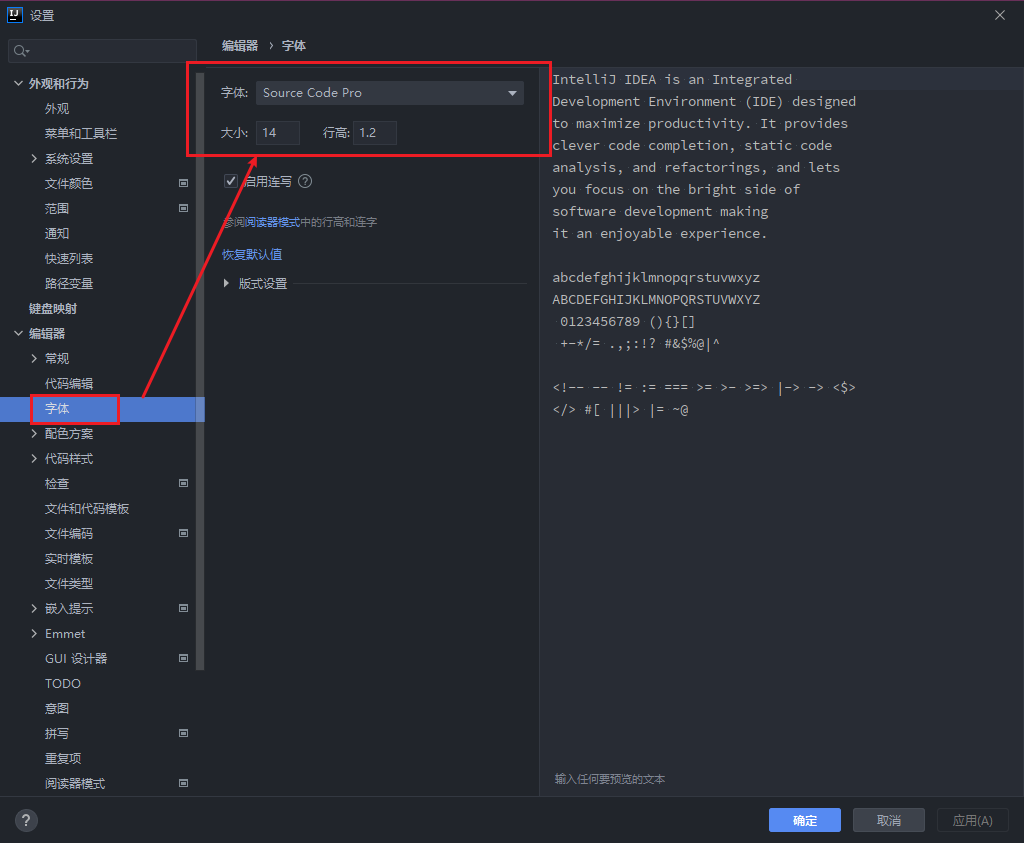Select 菜单和工具栏 in the settings tree

pos(81,133)
